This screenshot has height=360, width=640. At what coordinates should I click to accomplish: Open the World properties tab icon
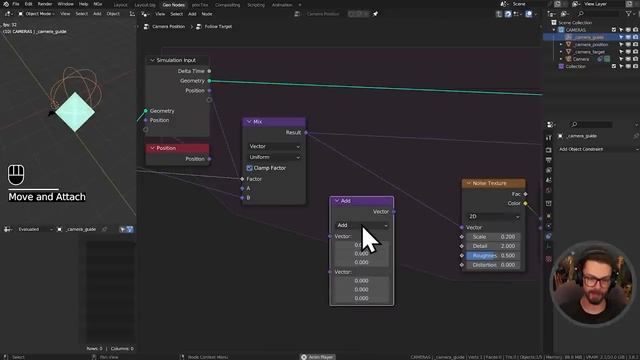click(549, 190)
